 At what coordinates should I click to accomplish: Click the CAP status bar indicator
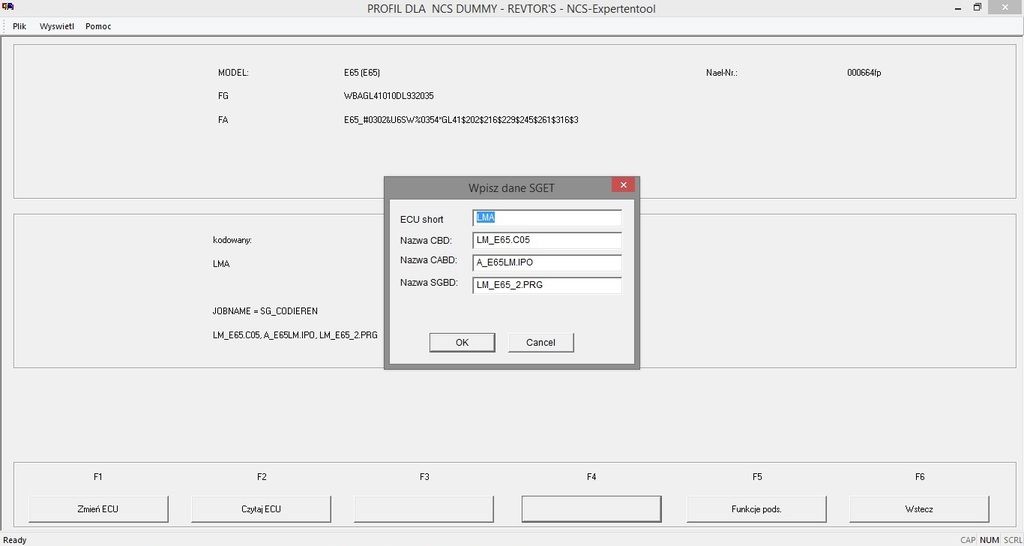coord(968,540)
